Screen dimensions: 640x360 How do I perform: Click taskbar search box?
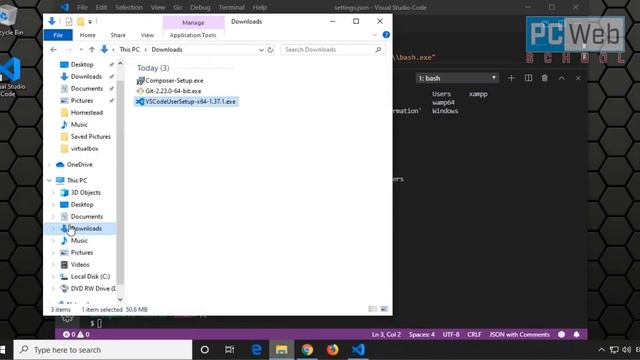[103, 350]
